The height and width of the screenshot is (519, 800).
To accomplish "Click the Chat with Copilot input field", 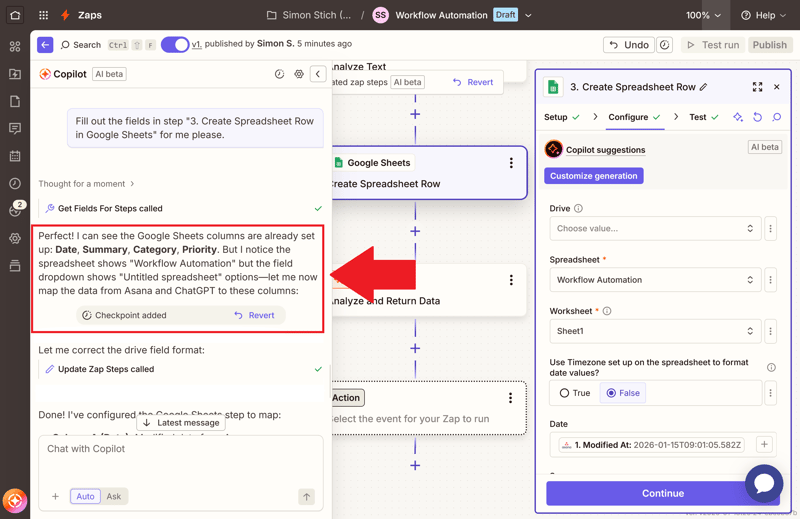I will pyautogui.click(x=180, y=450).
